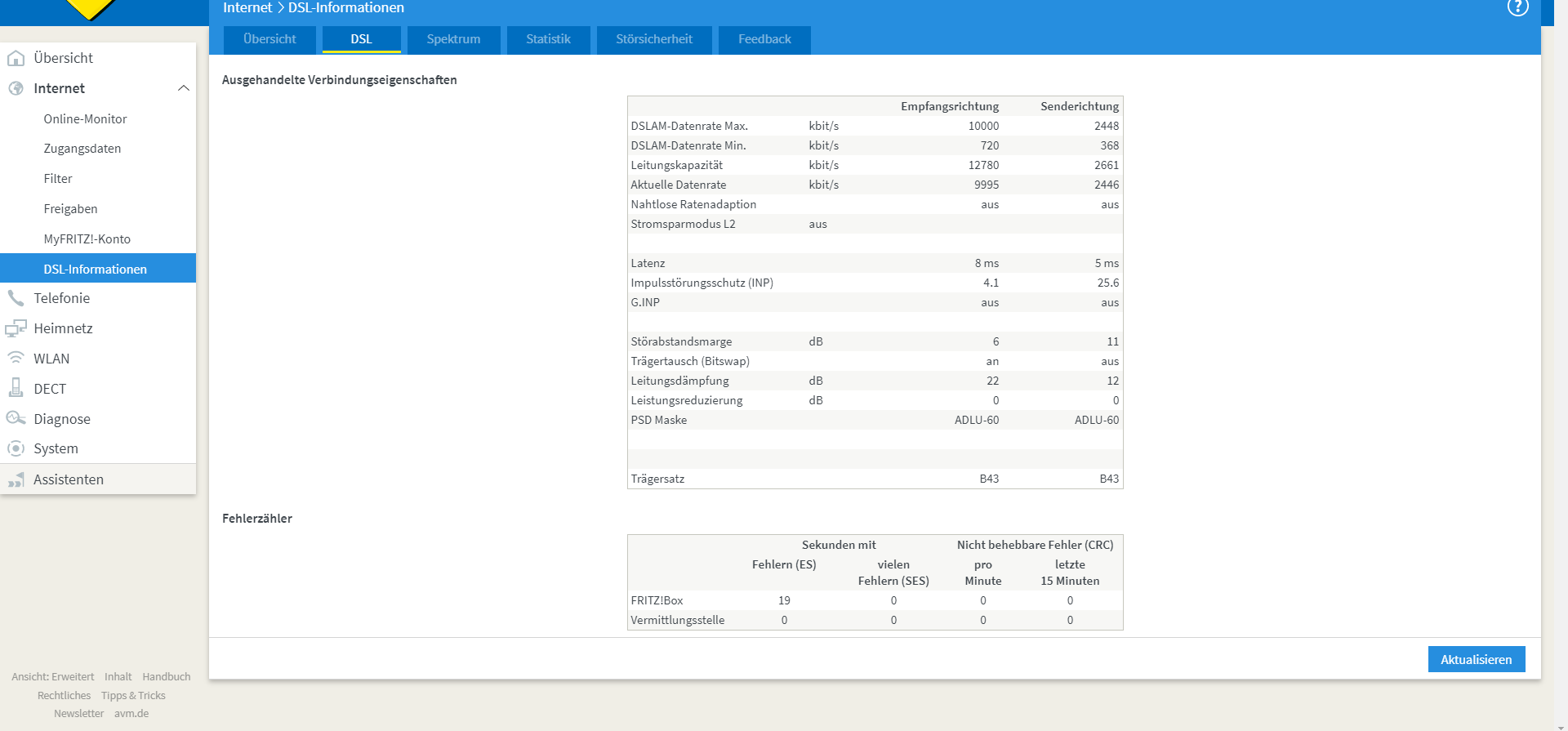Click the Empfangsrichtung column header
Screen dimensions: 1568x731
point(950,106)
